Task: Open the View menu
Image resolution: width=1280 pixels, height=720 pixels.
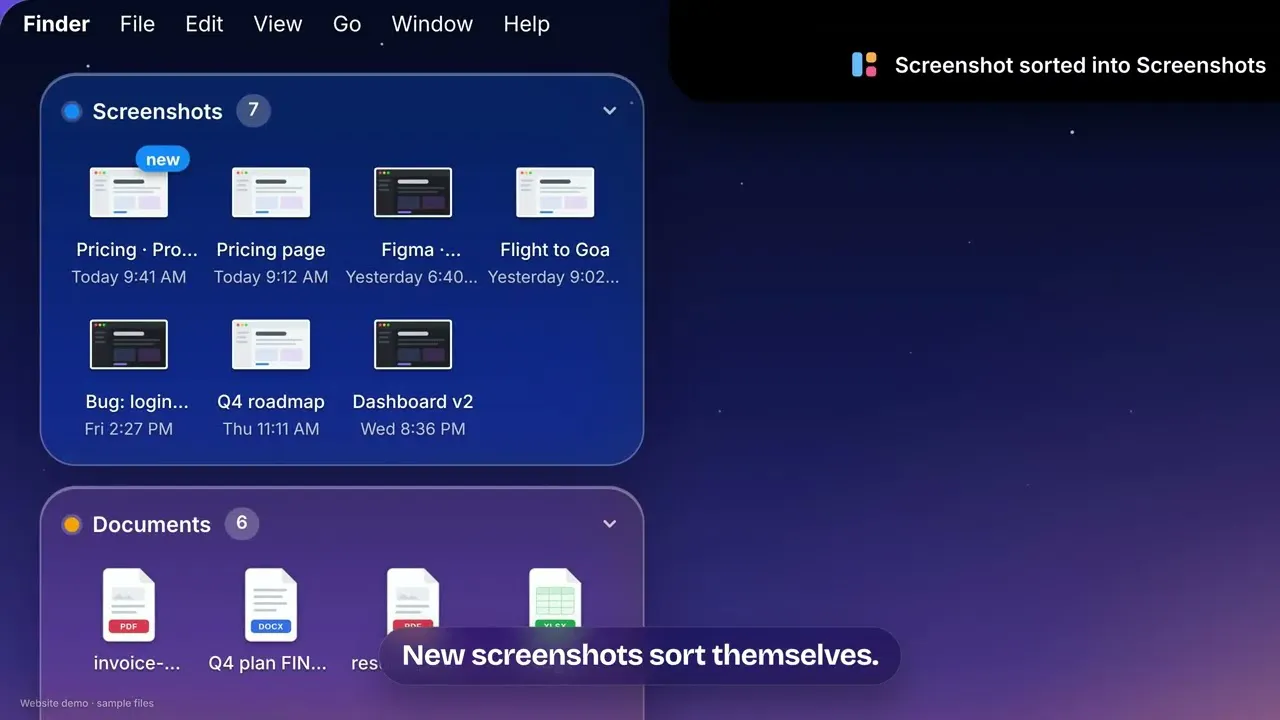Action: point(278,24)
